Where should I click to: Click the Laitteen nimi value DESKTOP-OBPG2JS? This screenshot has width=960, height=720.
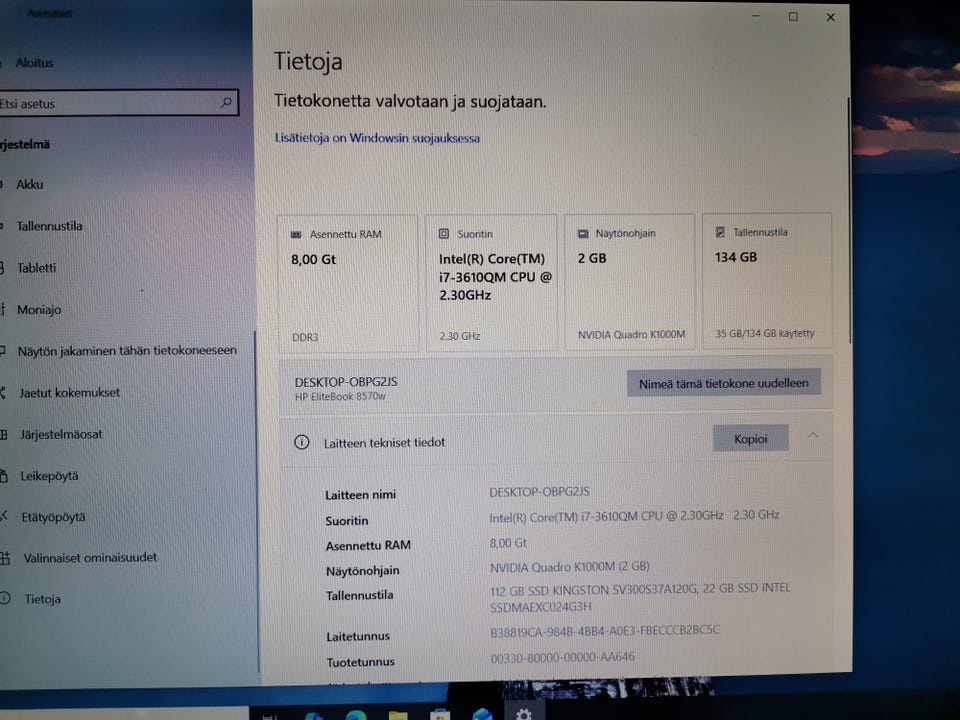pos(539,492)
